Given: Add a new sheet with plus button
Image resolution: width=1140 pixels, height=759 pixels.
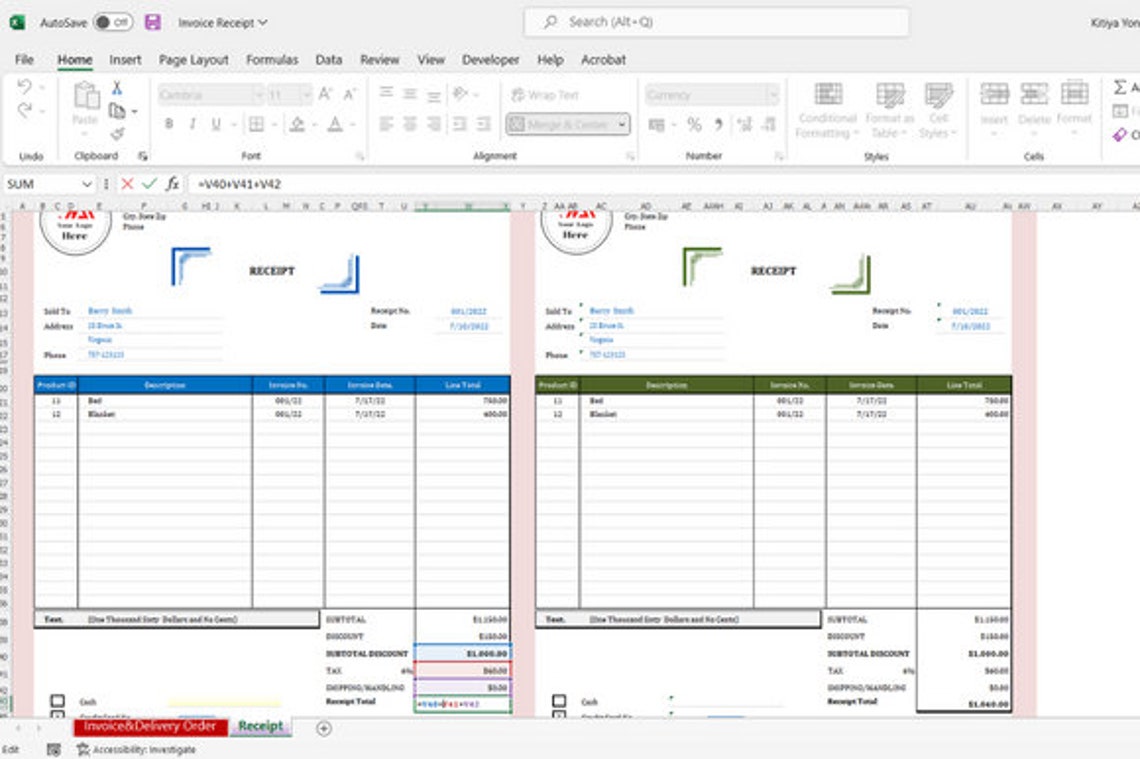Looking at the screenshot, I should click(324, 728).
